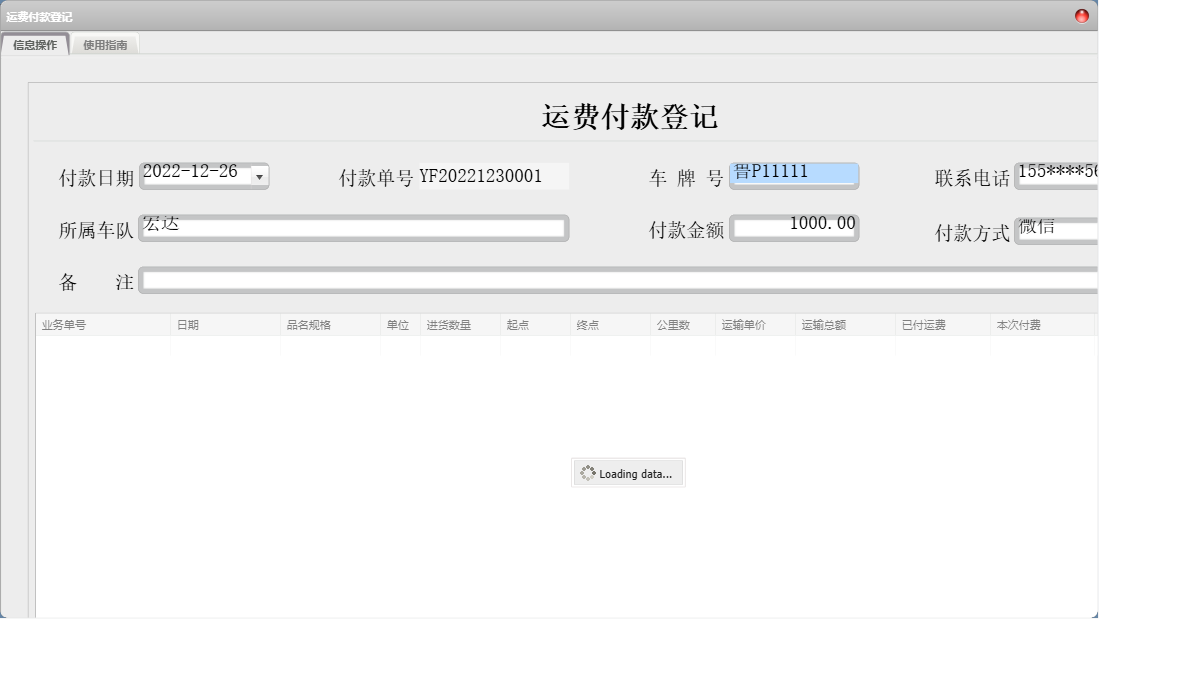Click the 联系电话 phone number field
1180x687 pixels.
[1055, 174]
